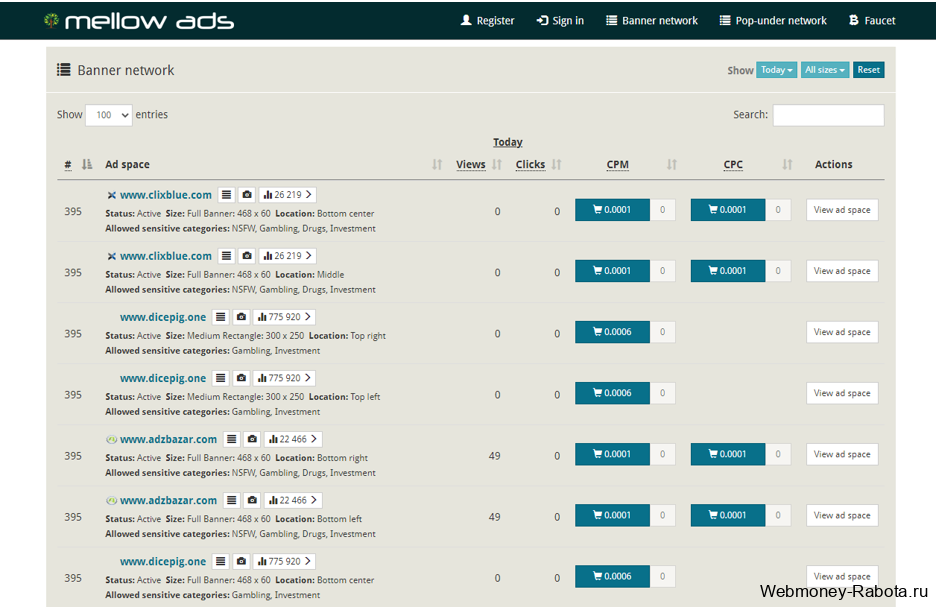The image size is (937, 609).
Task: Buy CPM 0.0006 on Top right dicepig.one
Action: tap(612, 332)
